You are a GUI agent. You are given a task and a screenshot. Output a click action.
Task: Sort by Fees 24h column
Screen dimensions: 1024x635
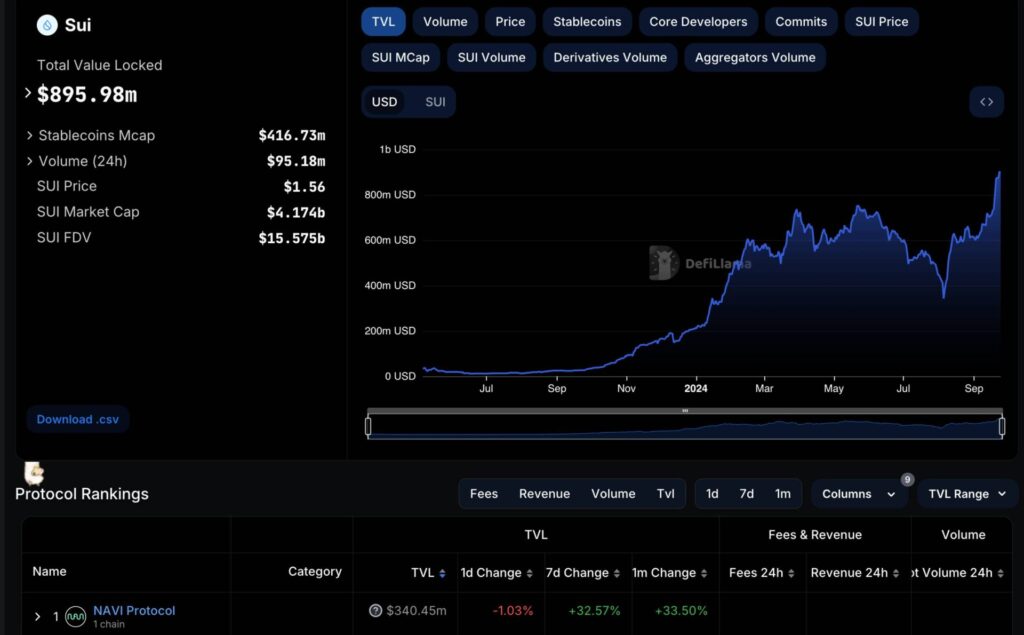[791, 573]
